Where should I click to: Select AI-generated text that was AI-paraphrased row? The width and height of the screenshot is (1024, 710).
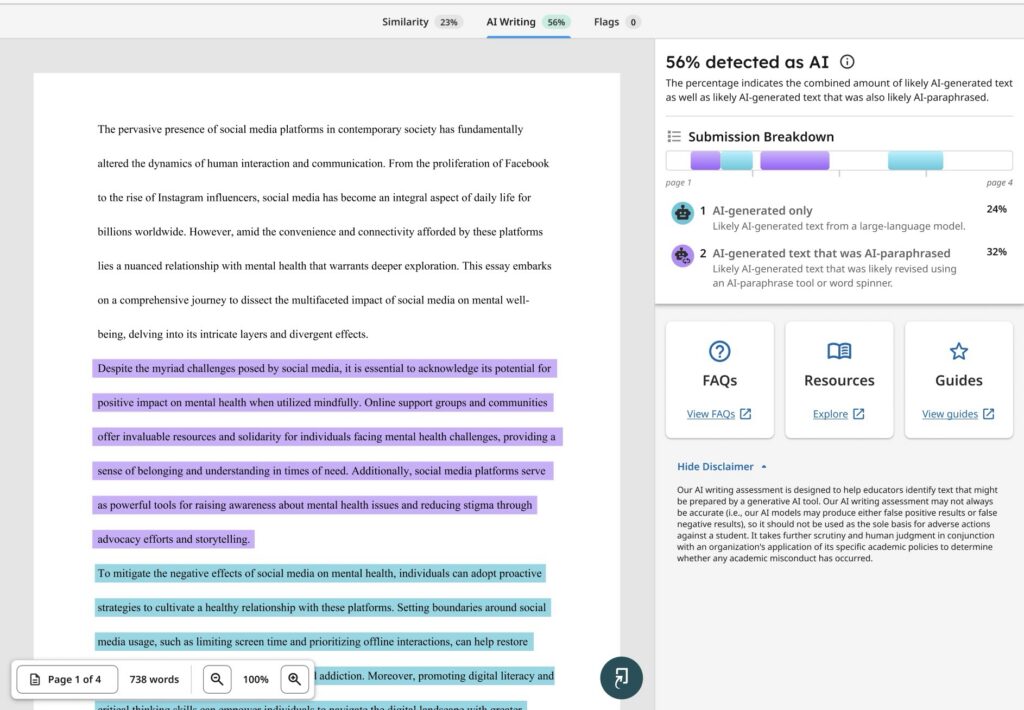point(839,267)
